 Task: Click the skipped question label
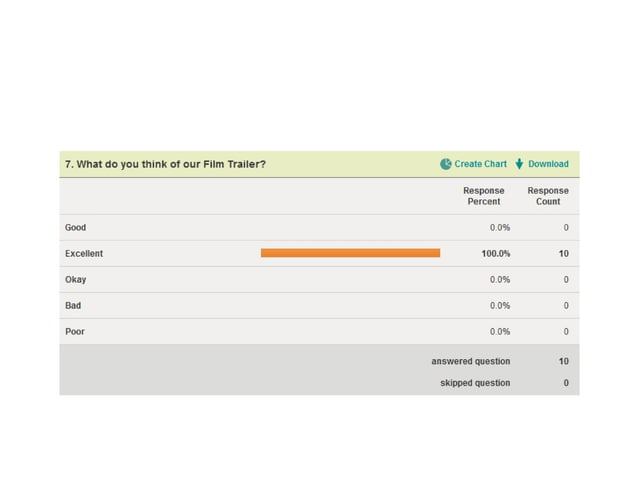coord(475,383)
